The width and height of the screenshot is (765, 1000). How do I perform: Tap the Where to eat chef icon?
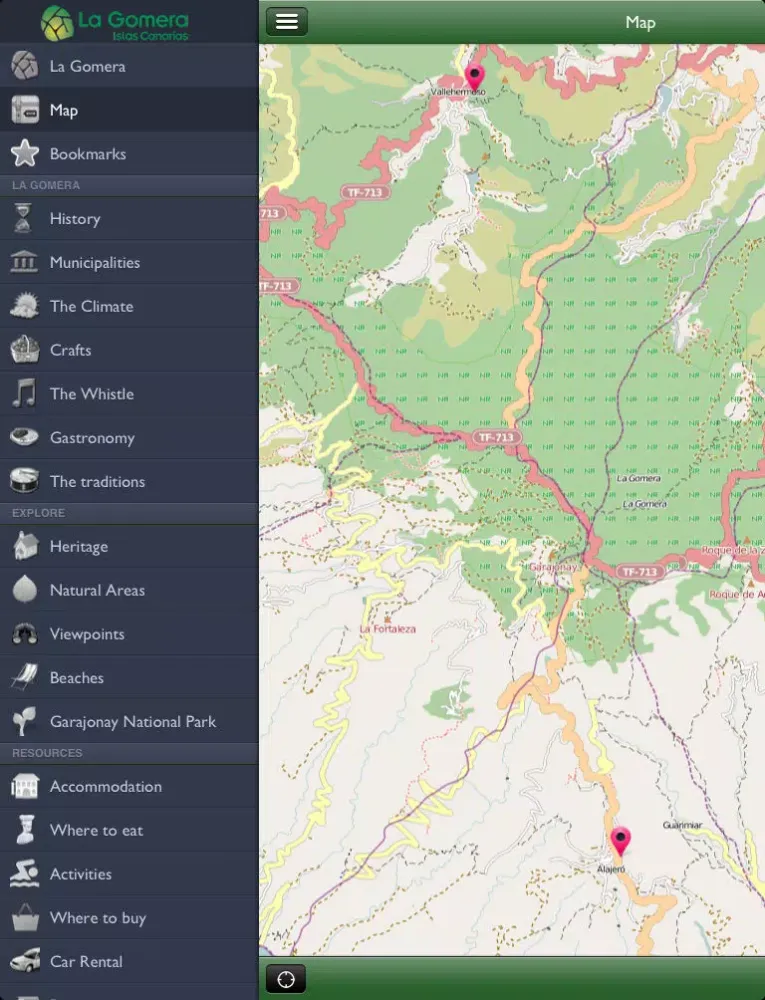[25, 830]
